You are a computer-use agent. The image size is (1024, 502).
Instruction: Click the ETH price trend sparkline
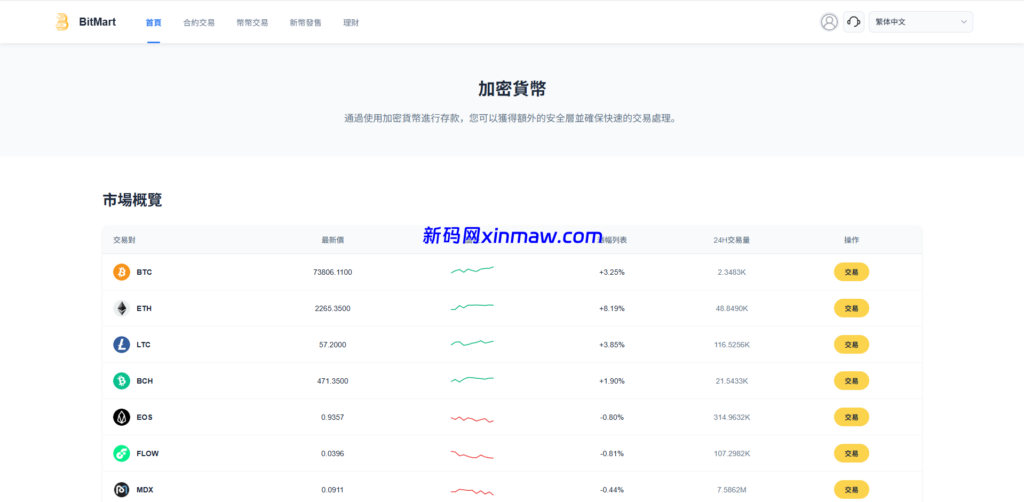[x=472, y=306]
